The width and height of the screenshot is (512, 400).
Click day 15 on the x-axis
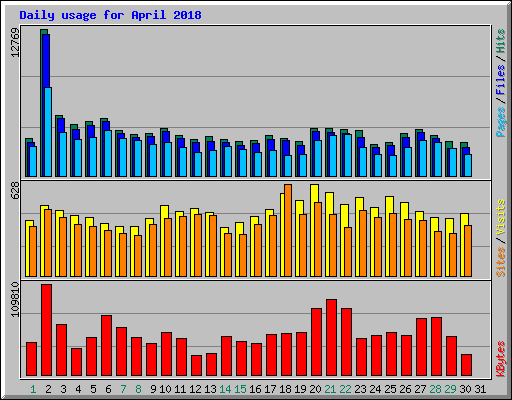point(240,389)
